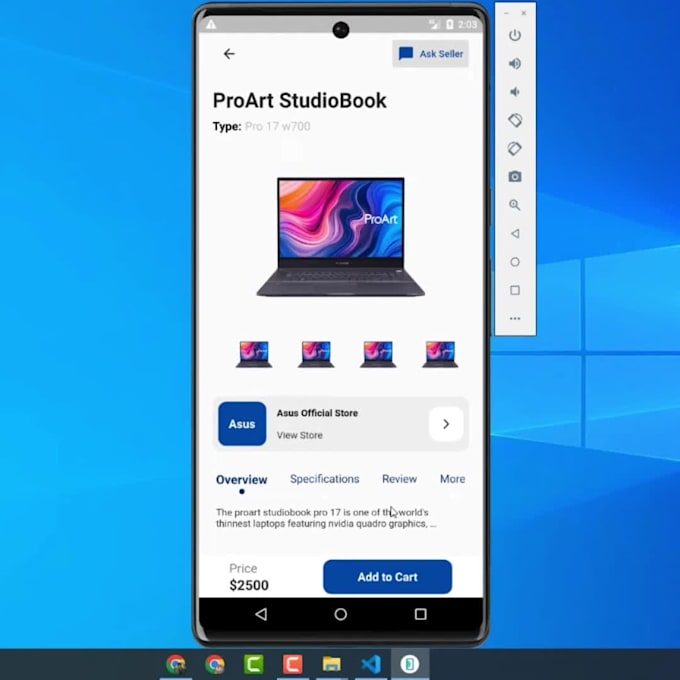The width and height of the screenshot is (680, 680).
Task: Click the emulator sidebar home circle
Action: (x=515, y=262)
